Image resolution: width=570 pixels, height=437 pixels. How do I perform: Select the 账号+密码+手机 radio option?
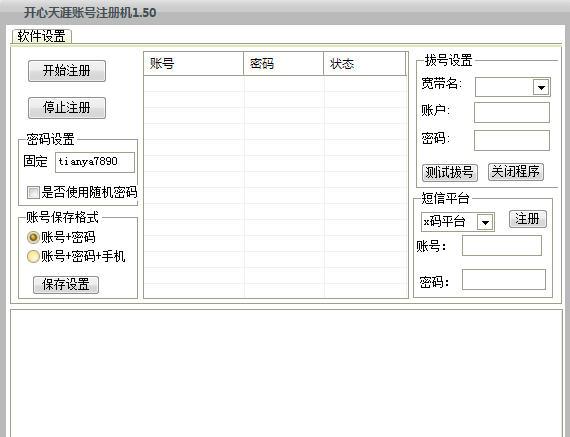tap(33, 256)
